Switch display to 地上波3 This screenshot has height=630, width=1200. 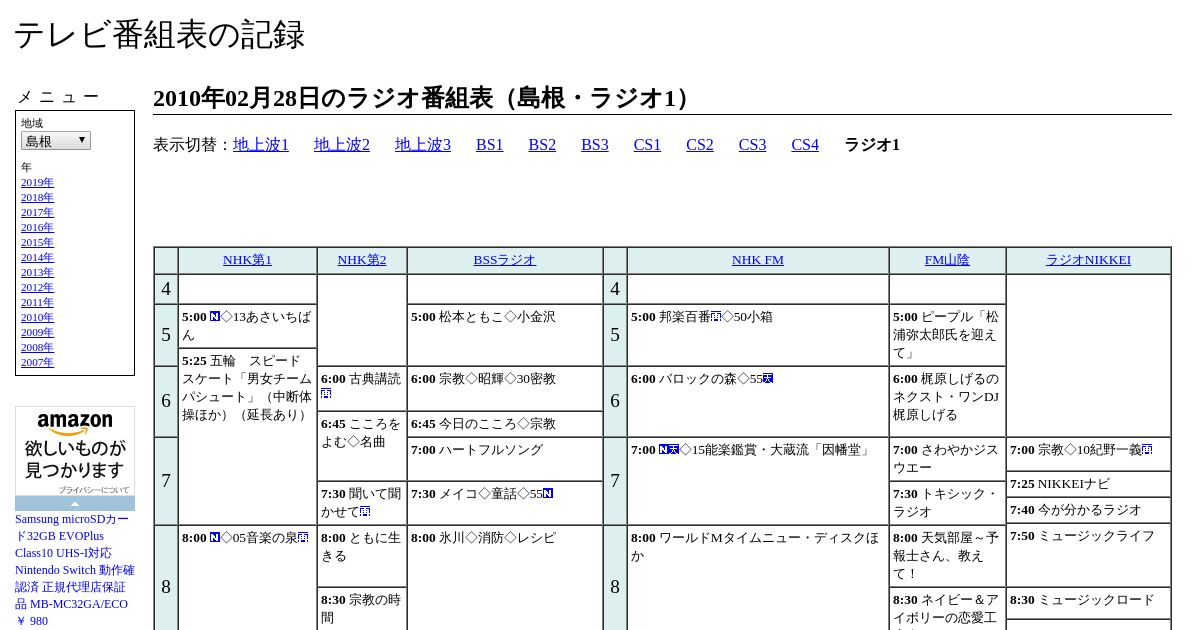click(423, 145)
